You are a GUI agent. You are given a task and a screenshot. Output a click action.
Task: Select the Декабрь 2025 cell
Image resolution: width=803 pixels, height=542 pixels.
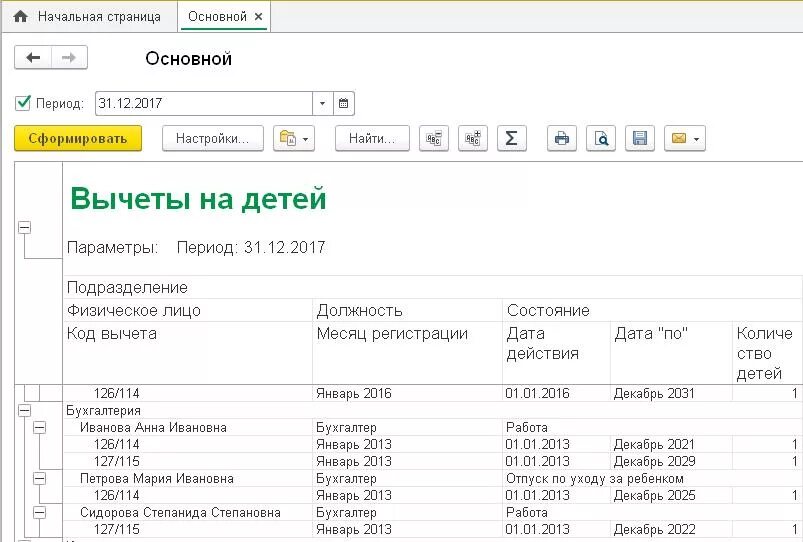[671, 495]
